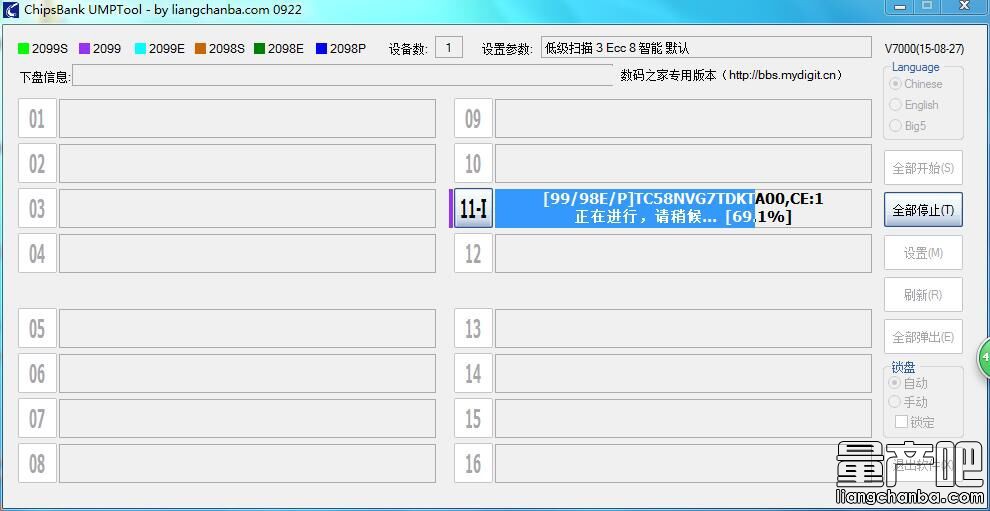Click the 设置参数 parameter field
990x511 pixels.
coord(706,48)
